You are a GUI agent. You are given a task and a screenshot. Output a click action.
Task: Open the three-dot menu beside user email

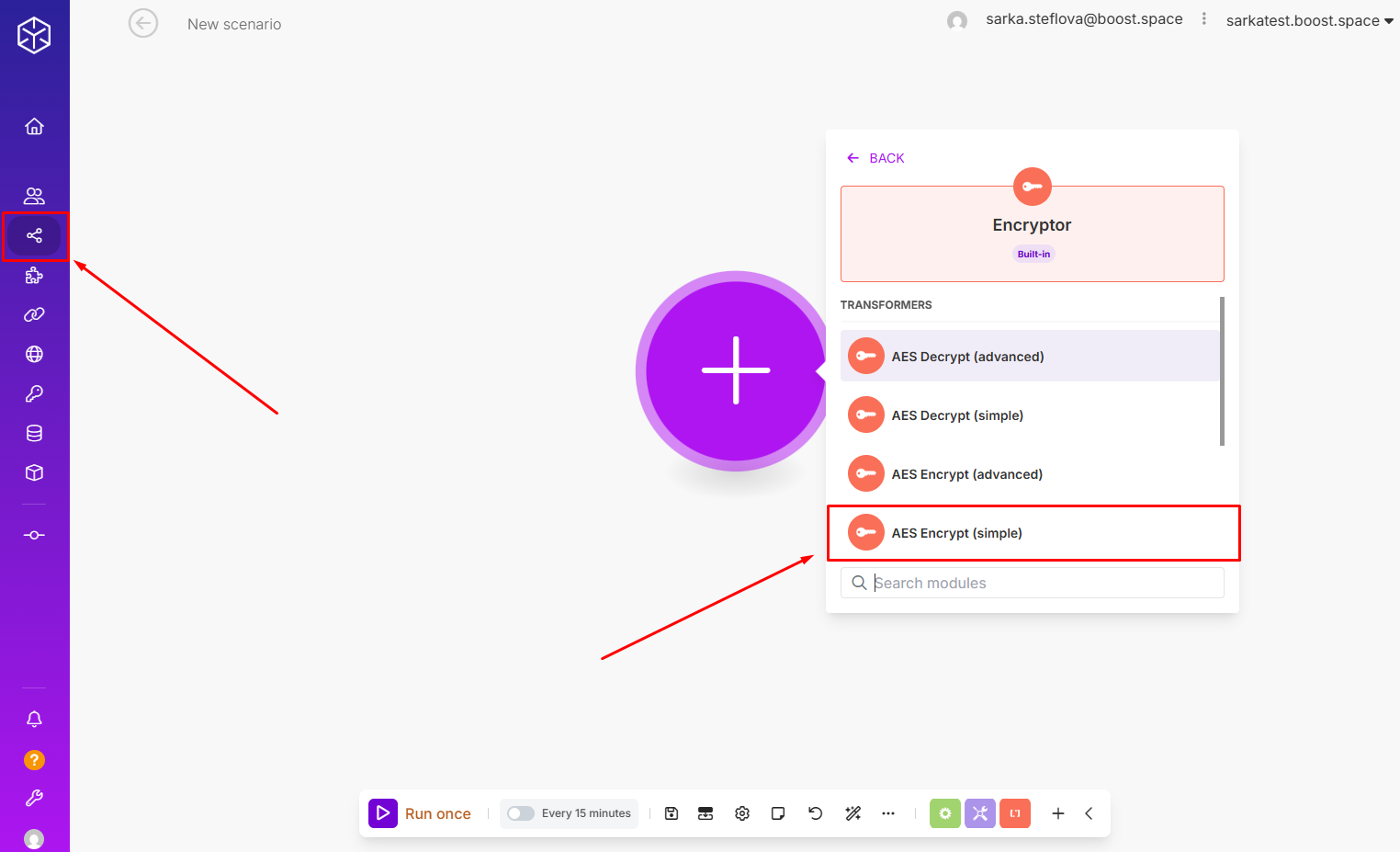pyautogui.click(x=1203, y=19)
